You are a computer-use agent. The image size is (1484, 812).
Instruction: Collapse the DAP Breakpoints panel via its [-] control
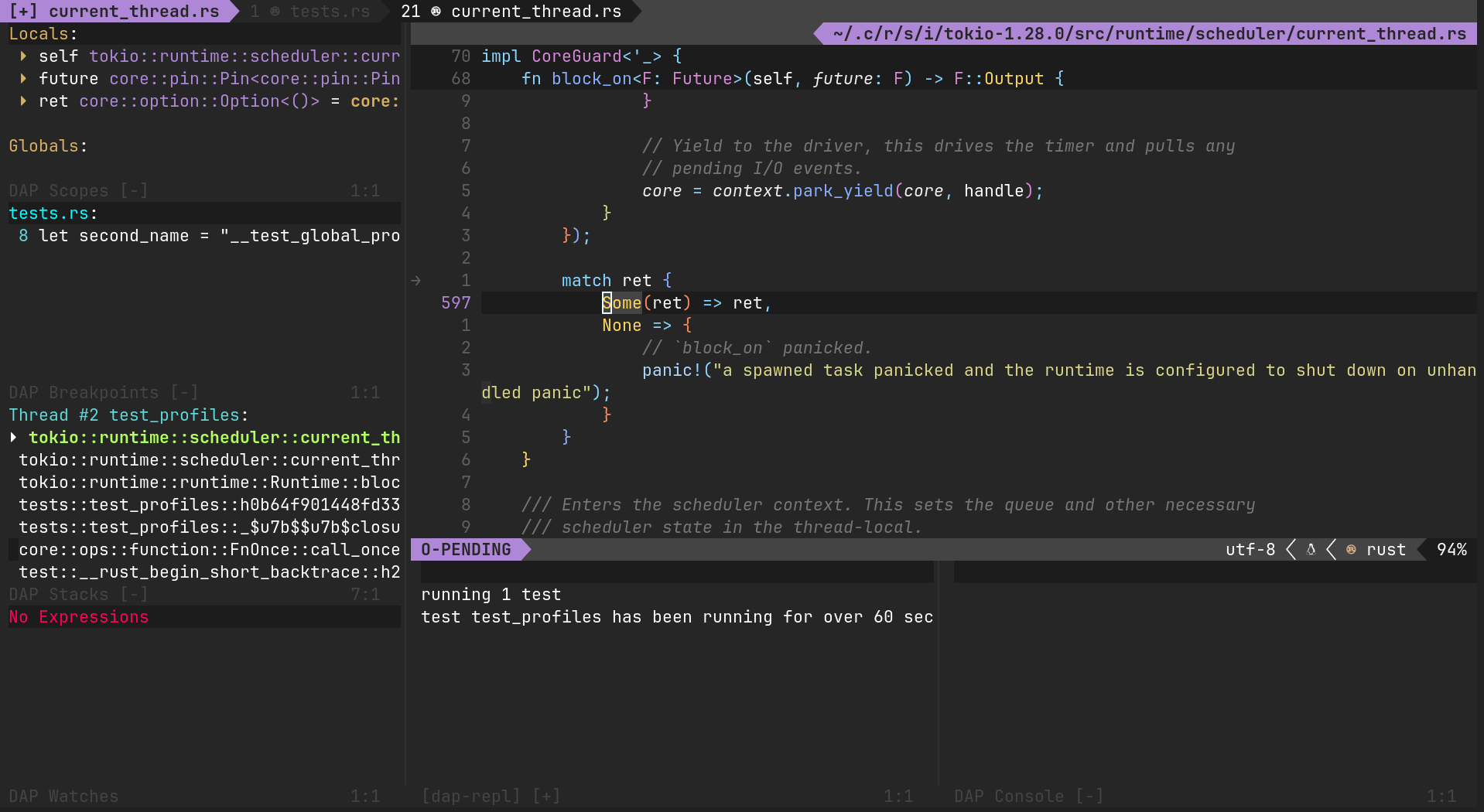(x=185, y=392)
